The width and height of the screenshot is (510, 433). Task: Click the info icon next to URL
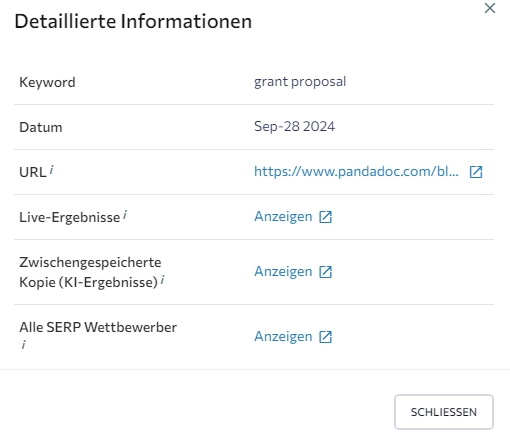pos(51,170)
